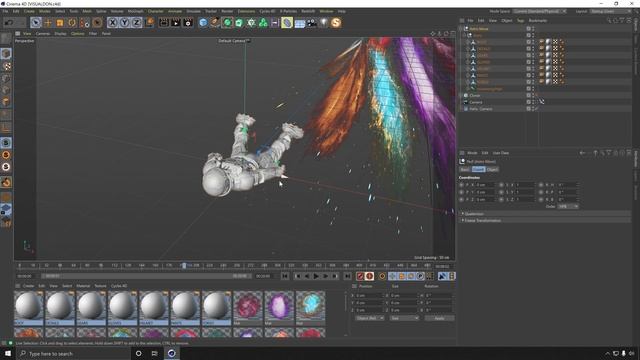Toggle visibility dots for Camera row

pos(533,102)
